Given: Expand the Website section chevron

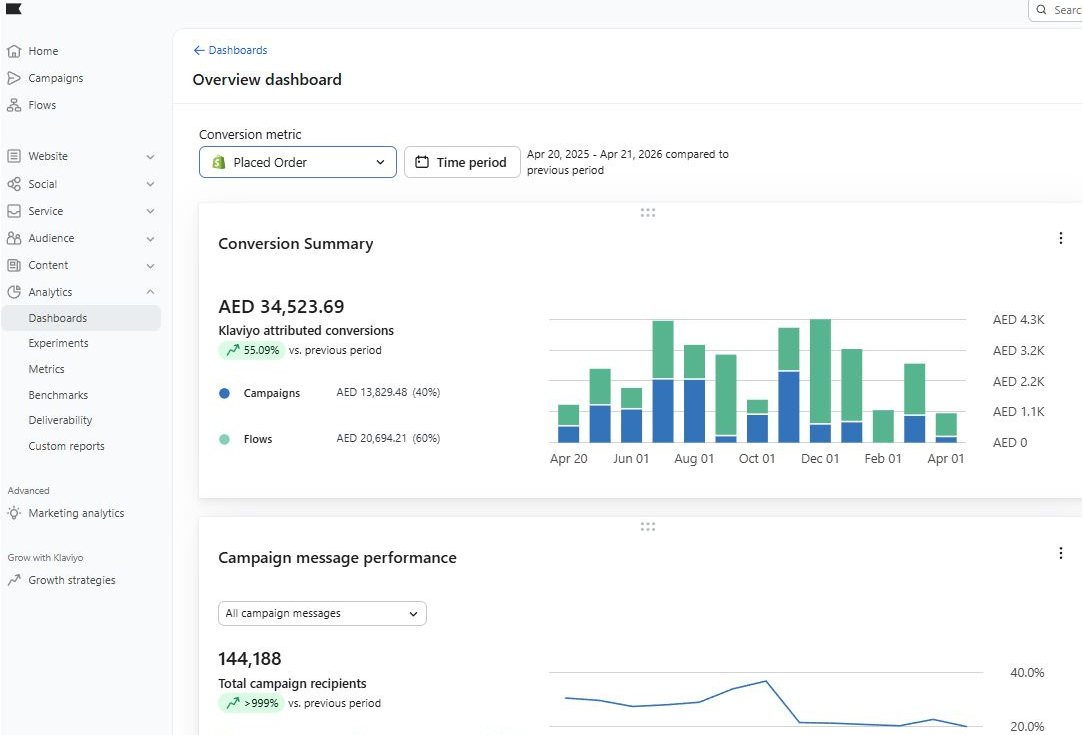Looking at the screenshot, I should click(x=150, y=157).
